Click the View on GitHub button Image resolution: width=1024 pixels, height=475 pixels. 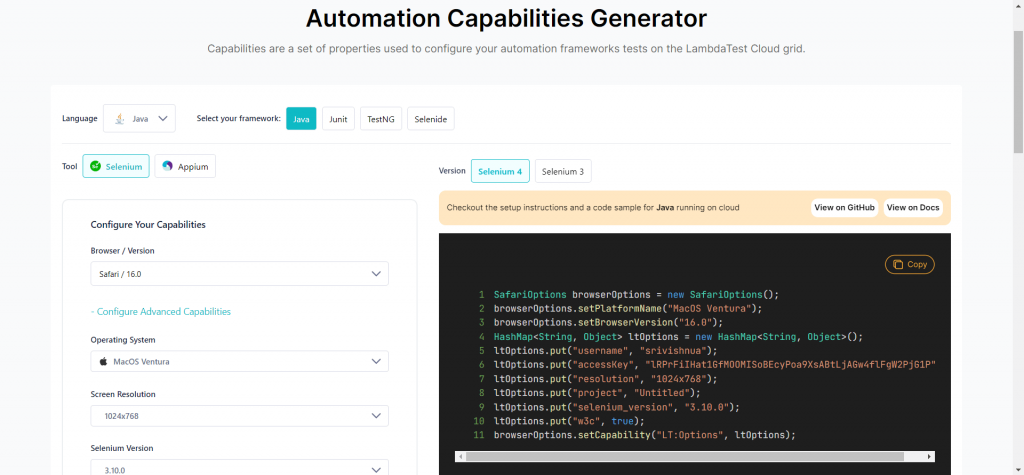[844, 207]
